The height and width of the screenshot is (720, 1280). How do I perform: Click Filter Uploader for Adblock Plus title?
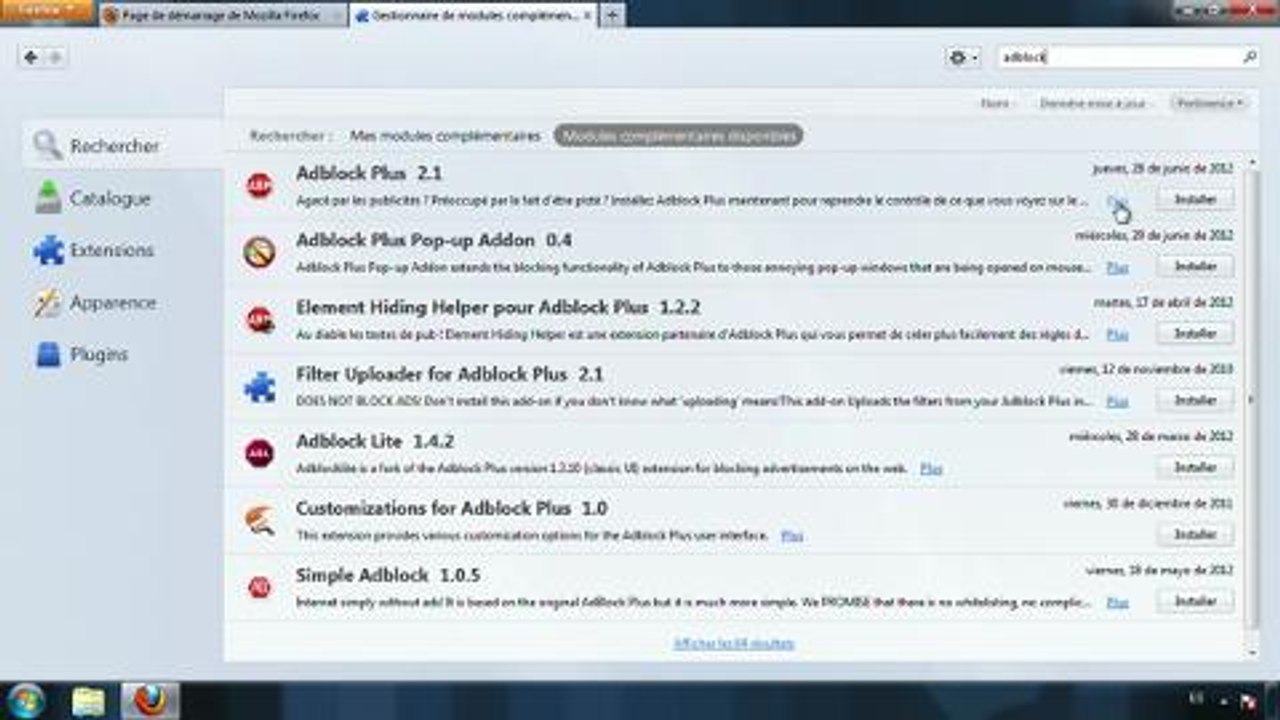click(450, 374)
